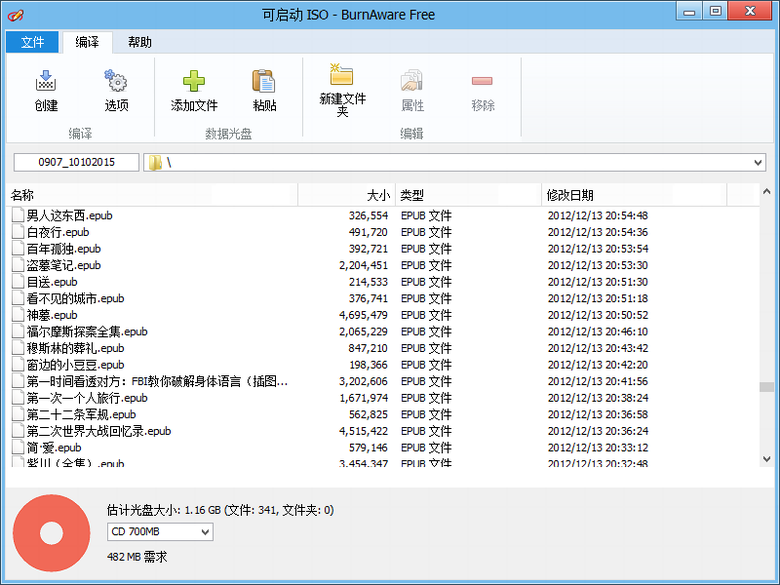The height and width of the screenshot is (585, 780).
Task: Switch to the 帮助 tab
Action: click(x=139, y=42)
